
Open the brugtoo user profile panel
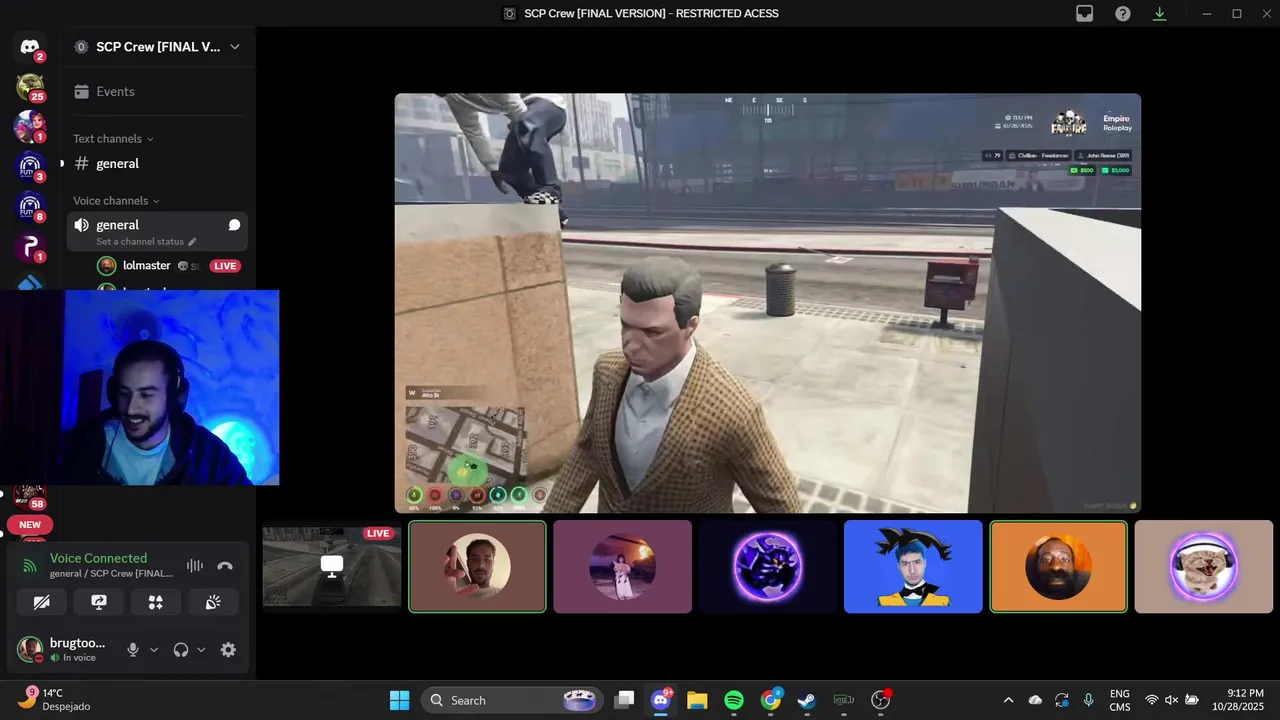click(x=62, y=650)
